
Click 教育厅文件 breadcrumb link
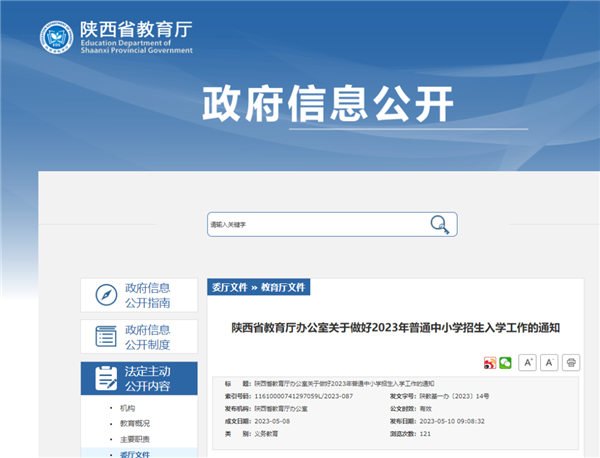coord(284,287)
